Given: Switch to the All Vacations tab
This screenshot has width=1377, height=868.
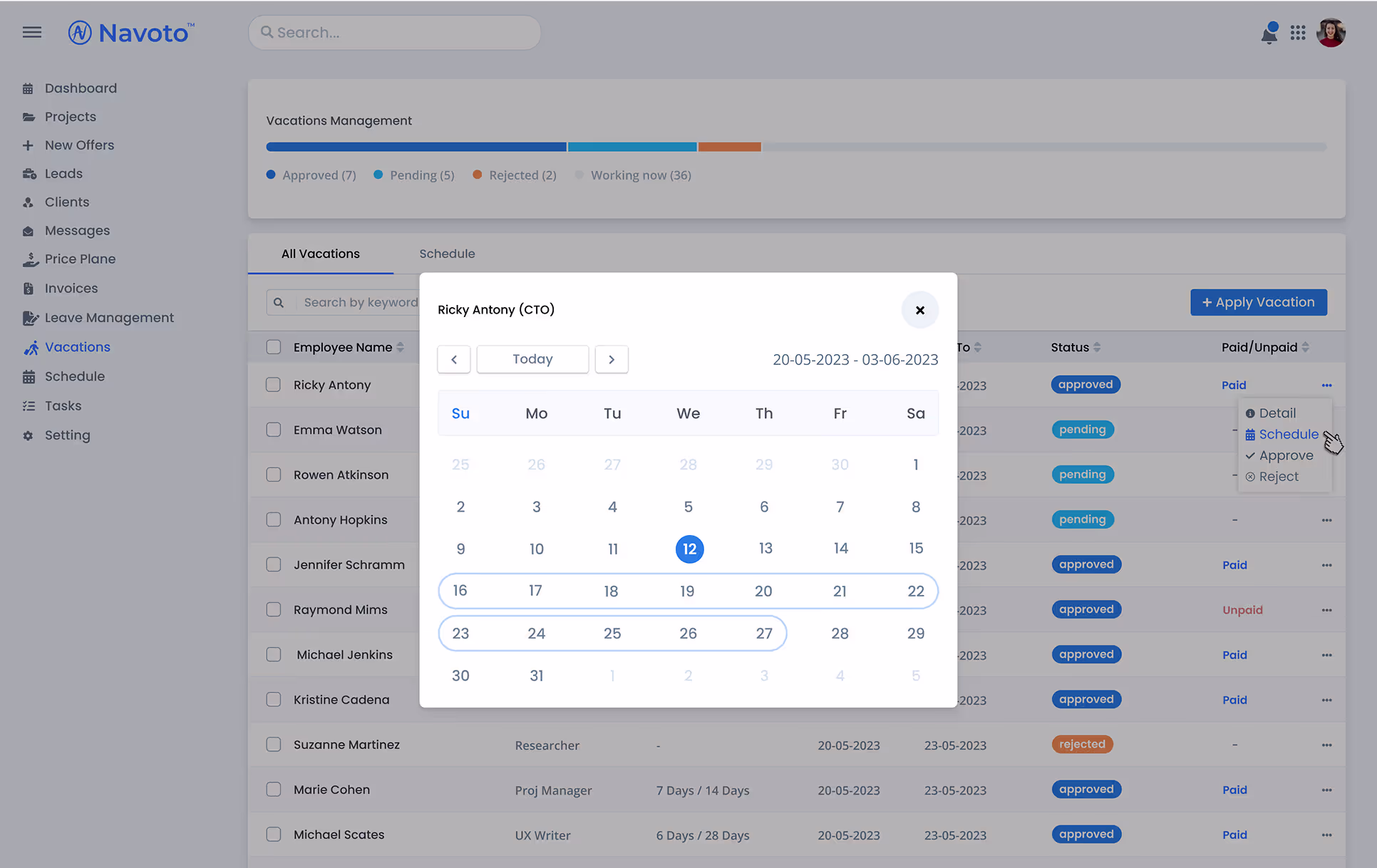Looking at the screenshot, I should (321, 254).
